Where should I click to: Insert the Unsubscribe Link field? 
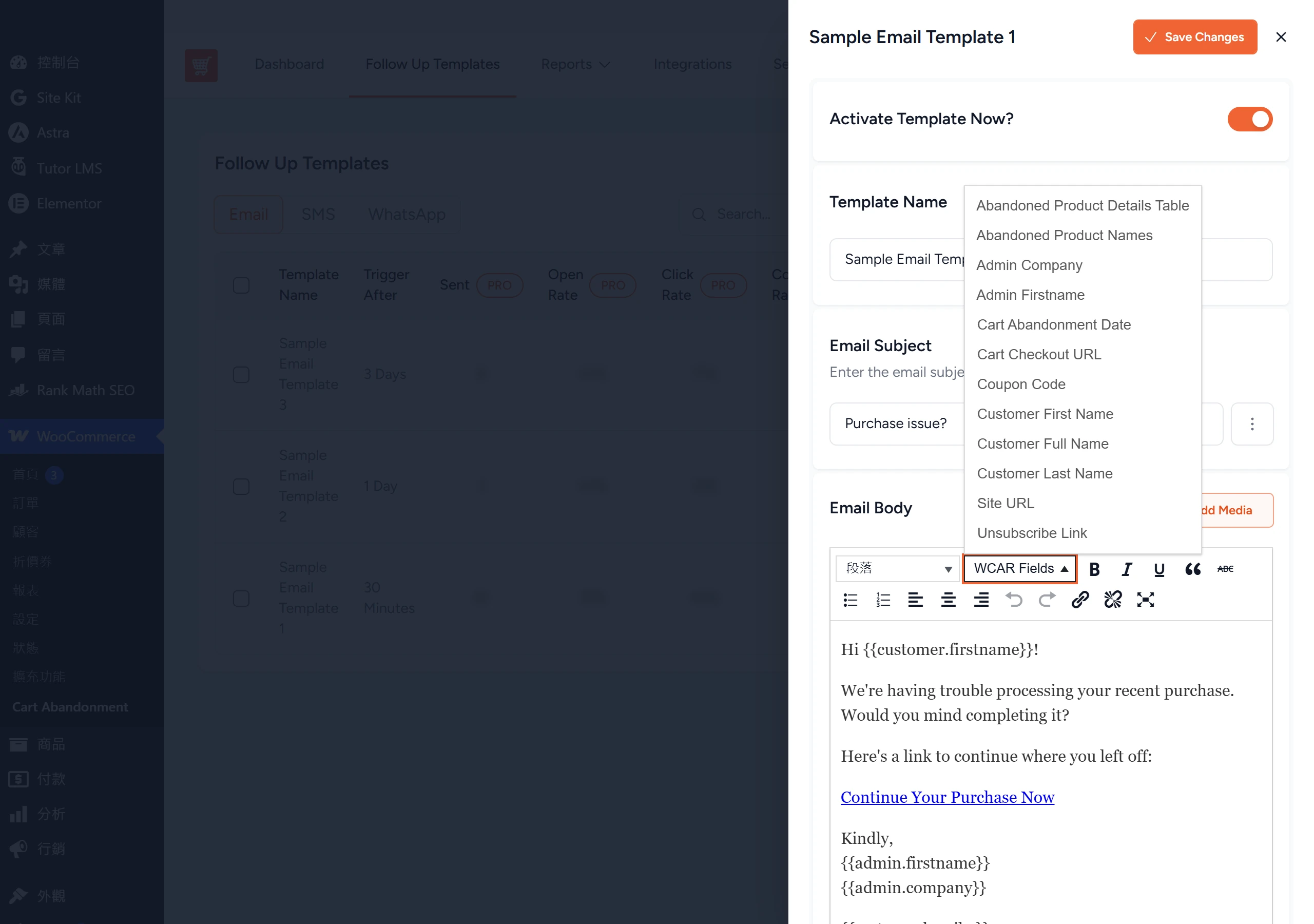click(1082, 533)
